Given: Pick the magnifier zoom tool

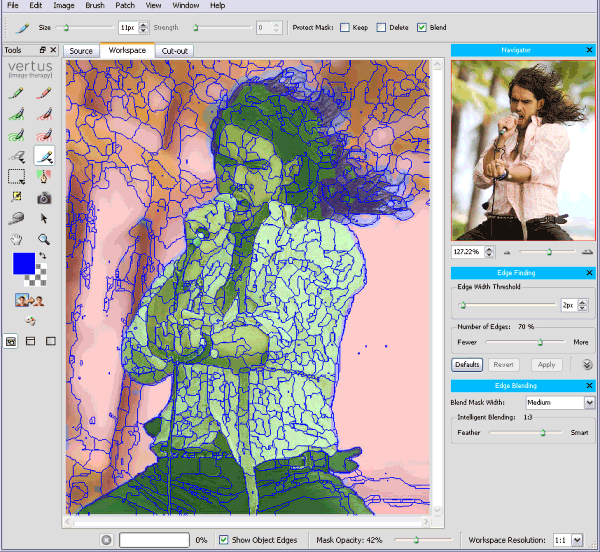Looking at the screenshot, I should point(44,239).
